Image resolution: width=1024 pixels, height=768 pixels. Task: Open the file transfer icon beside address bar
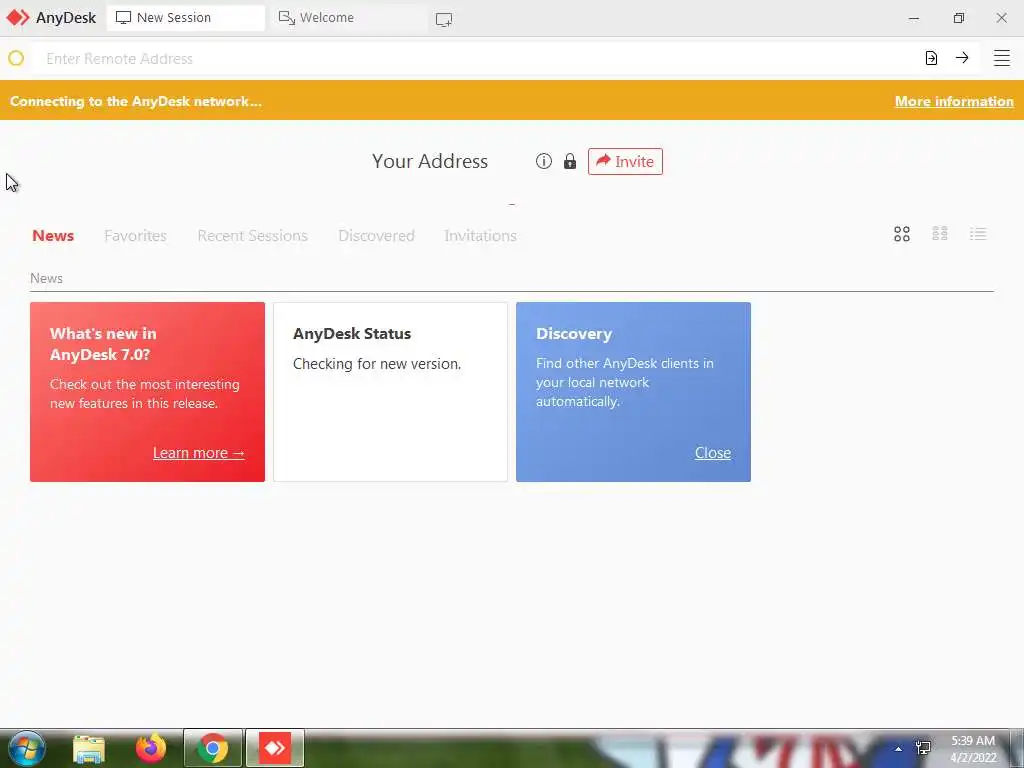[x=931, y=58]
